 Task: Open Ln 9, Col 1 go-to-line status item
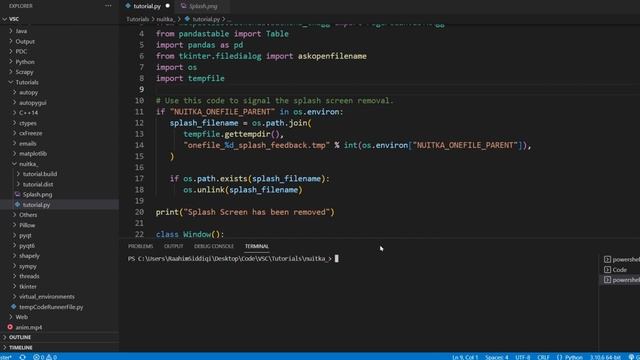coord(465,357)
